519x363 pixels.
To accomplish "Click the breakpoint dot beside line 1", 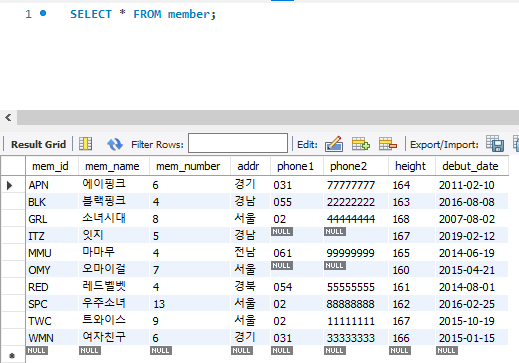I will [43, 13].
